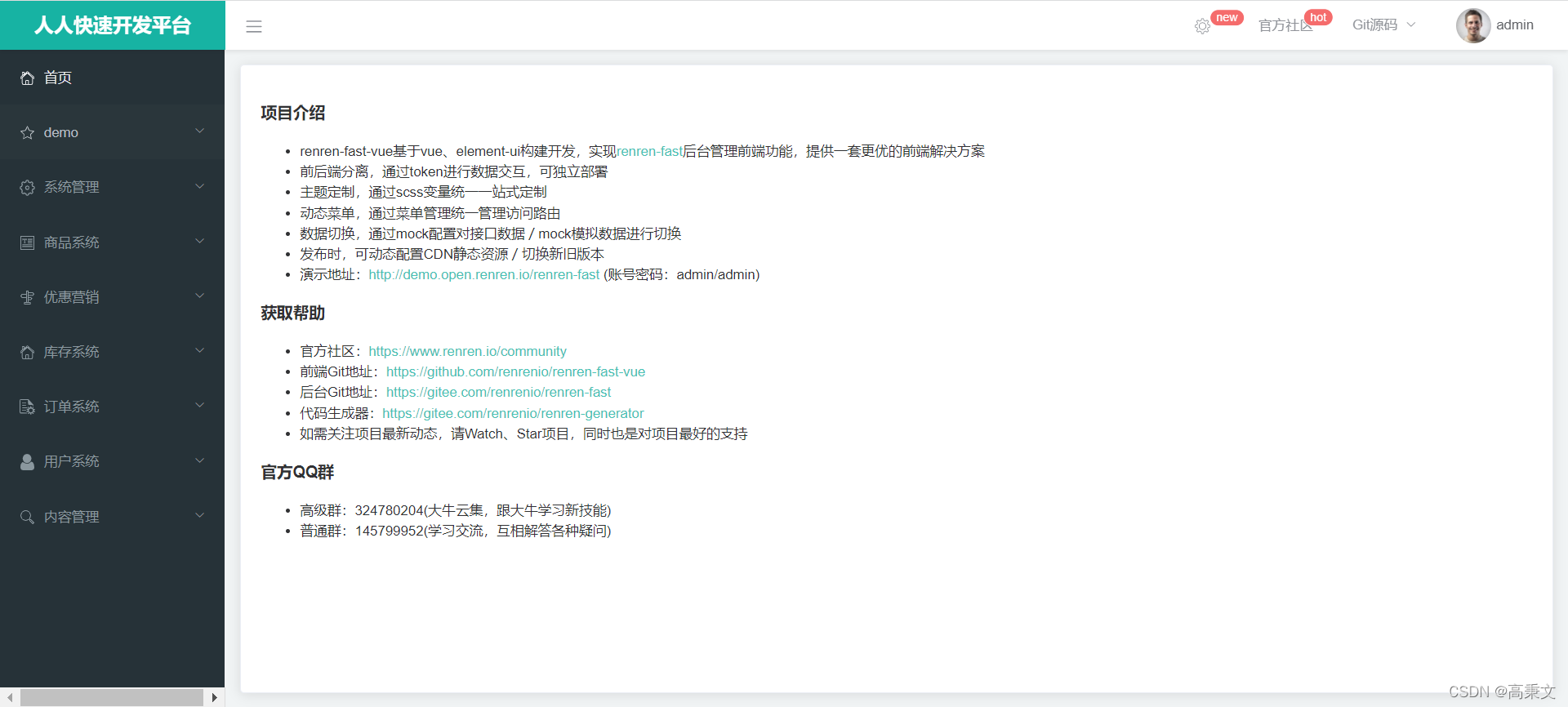Expand the 库存系统 menu chevron
Viewport: 1568px width, 707px height.
(200, 351)
